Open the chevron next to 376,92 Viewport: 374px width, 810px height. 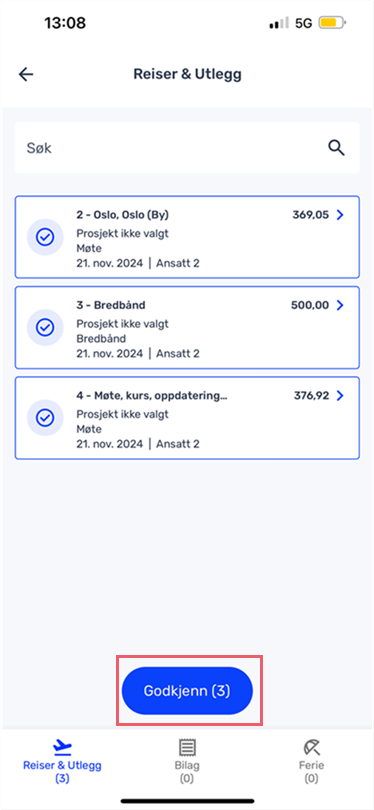coord(340,396)
